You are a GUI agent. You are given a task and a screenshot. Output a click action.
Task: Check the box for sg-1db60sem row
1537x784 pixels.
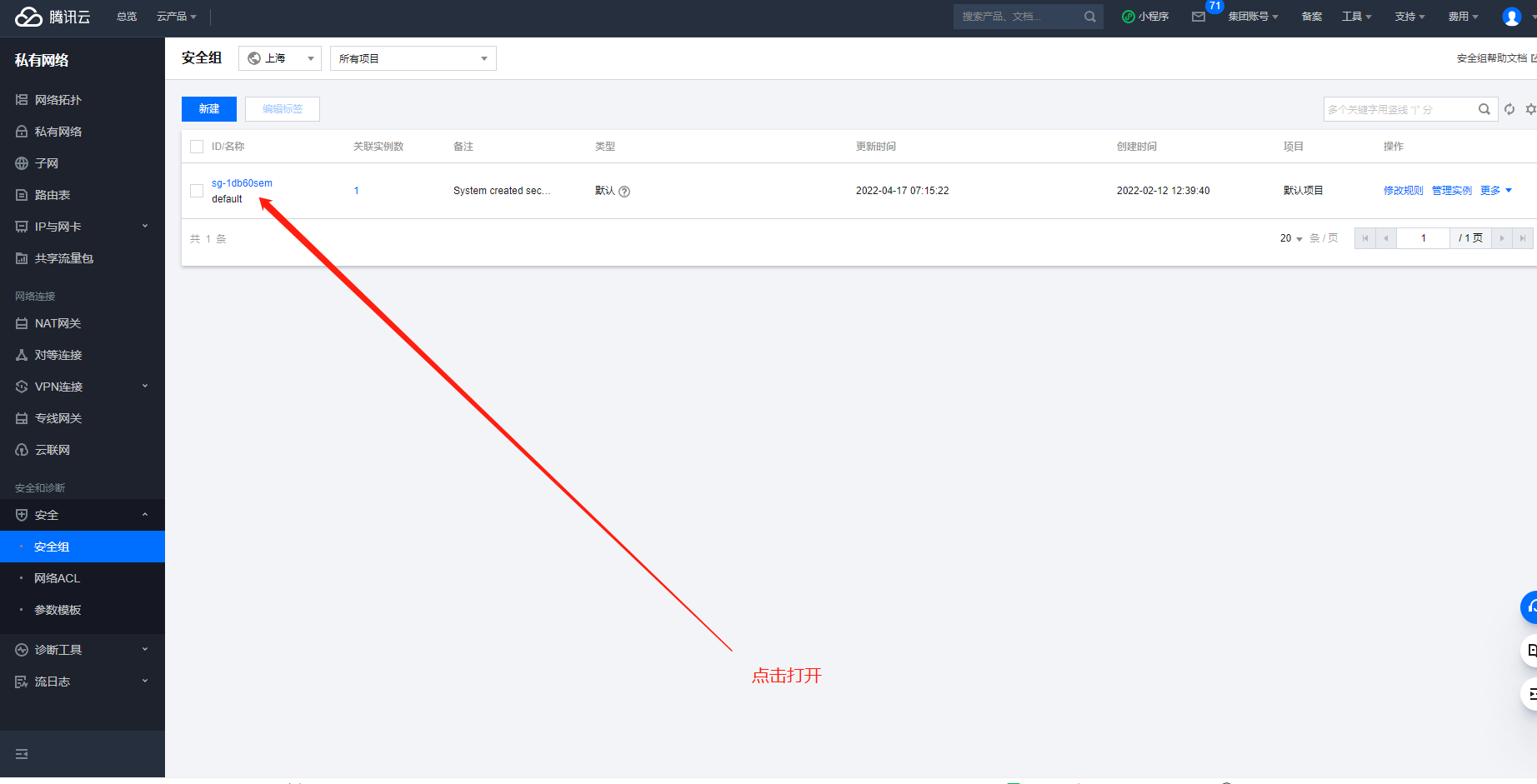click(197, 191)
